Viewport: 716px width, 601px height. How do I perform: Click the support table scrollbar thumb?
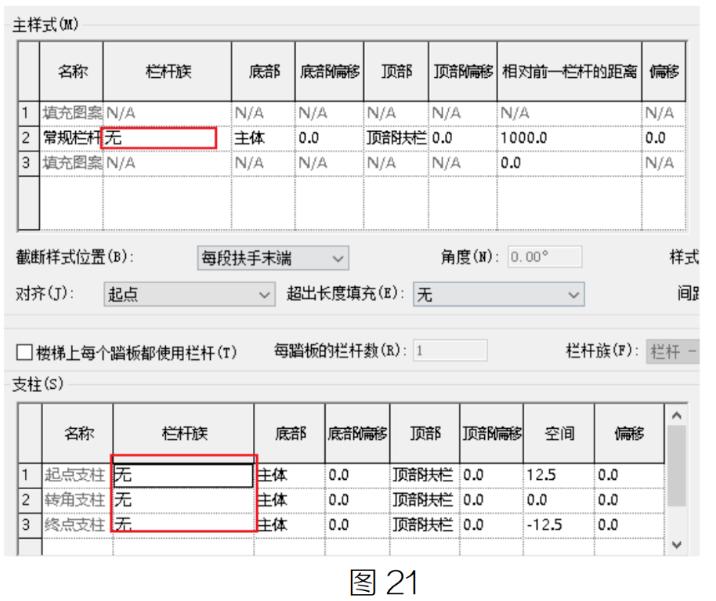[x=677, y=465]
